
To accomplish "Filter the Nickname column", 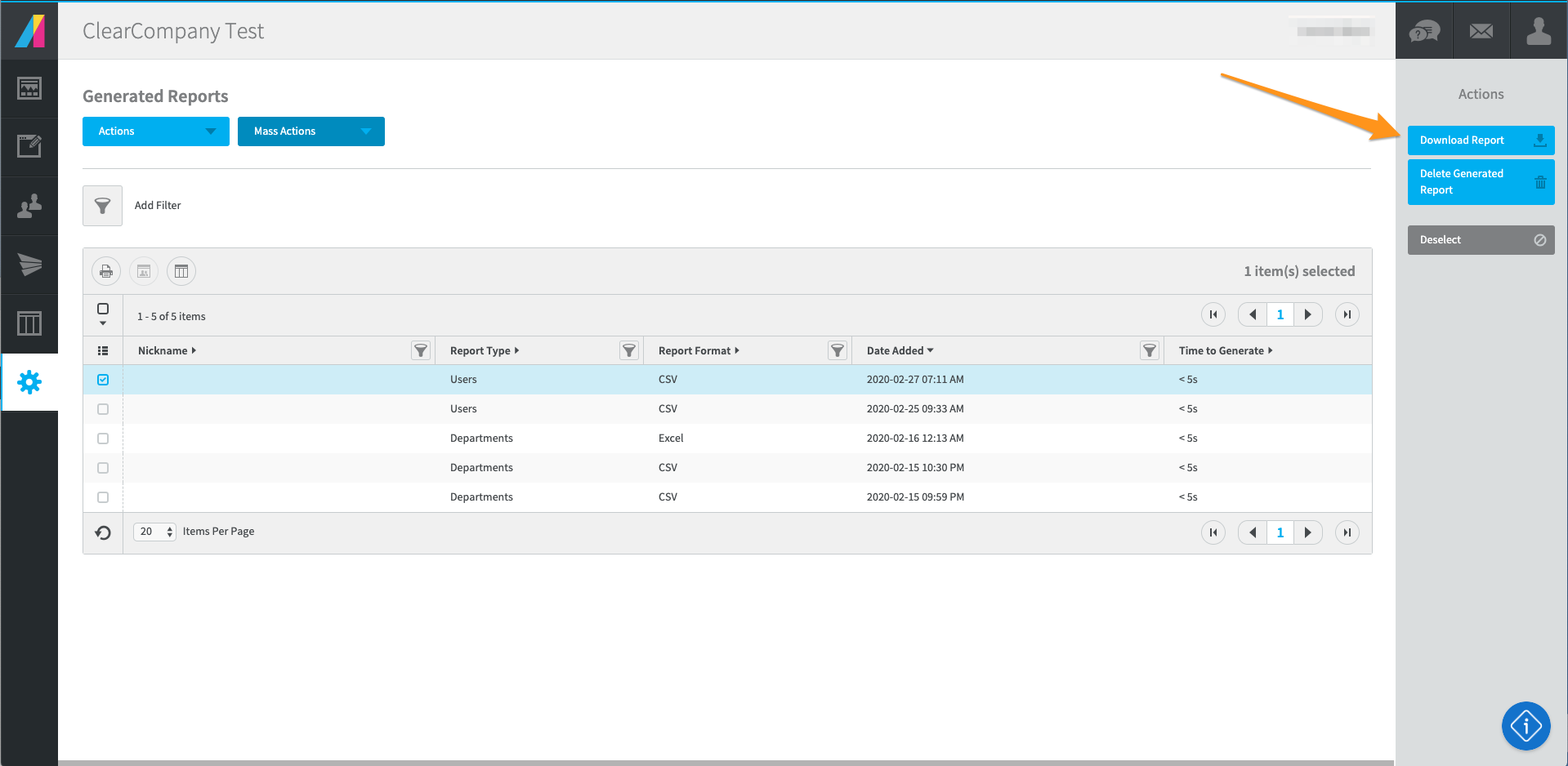I will [x=421, y=350].
